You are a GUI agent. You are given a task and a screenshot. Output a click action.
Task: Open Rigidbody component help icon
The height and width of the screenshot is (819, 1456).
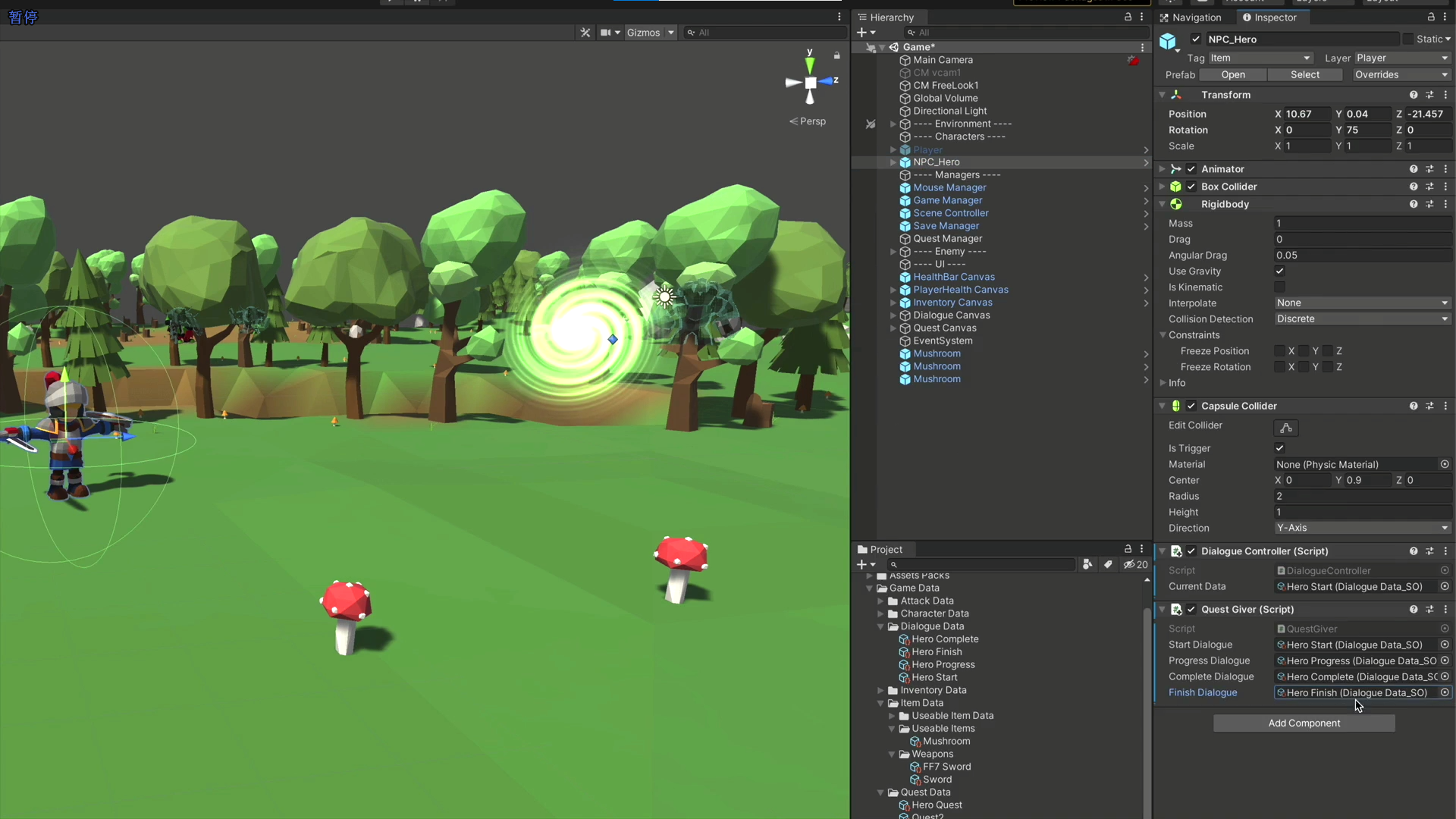(1414, 204)
